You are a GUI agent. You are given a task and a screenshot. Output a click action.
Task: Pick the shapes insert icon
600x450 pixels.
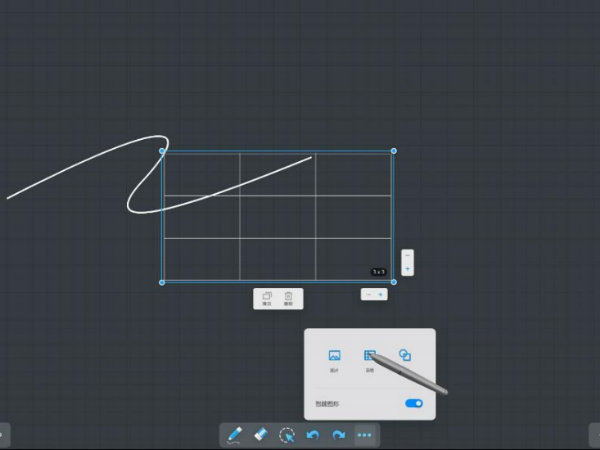[x=405, y=356]
